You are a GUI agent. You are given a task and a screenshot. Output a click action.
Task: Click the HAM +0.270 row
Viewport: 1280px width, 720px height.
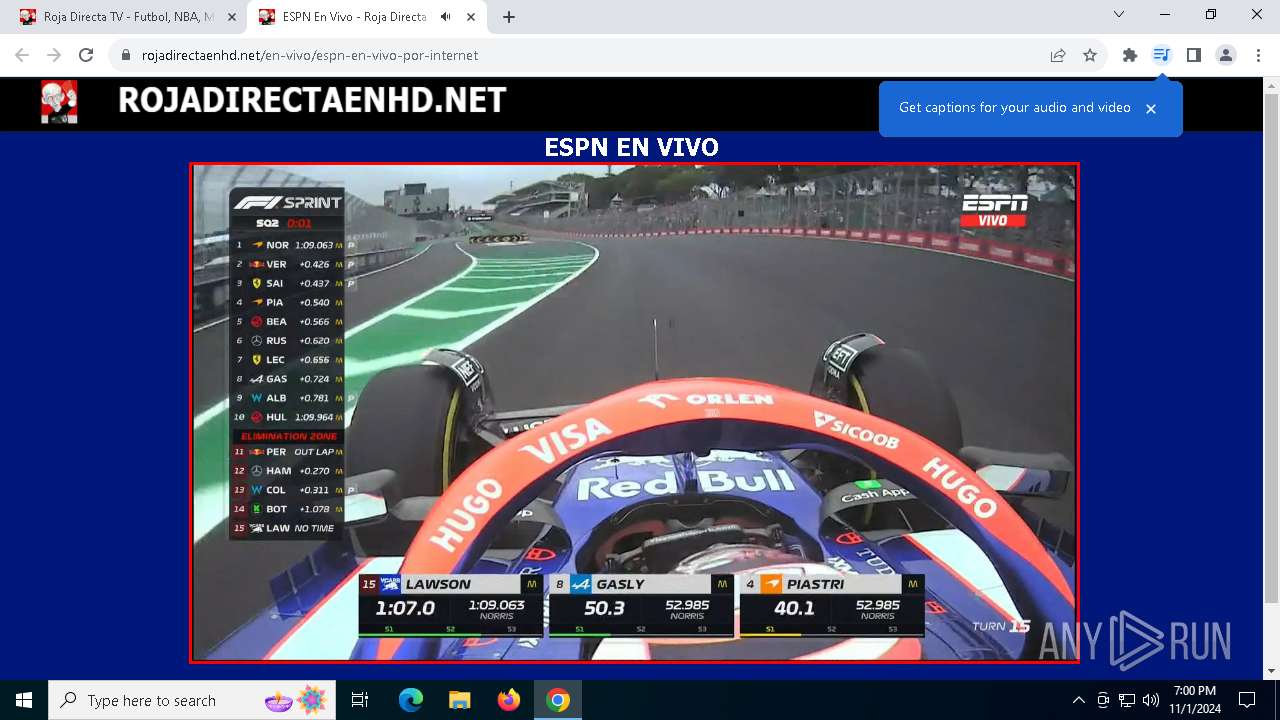coord(288,471)
